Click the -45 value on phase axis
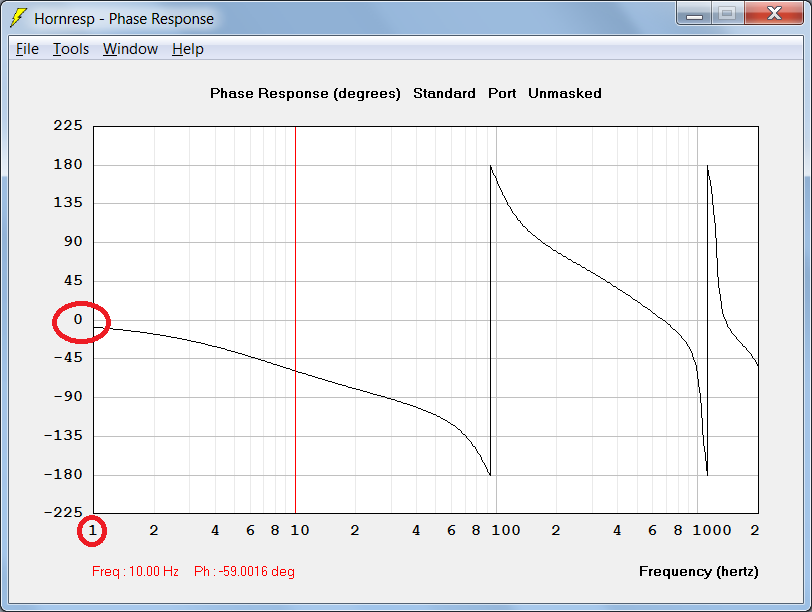This screenshot has height=612, width=812. coord(67,358)
